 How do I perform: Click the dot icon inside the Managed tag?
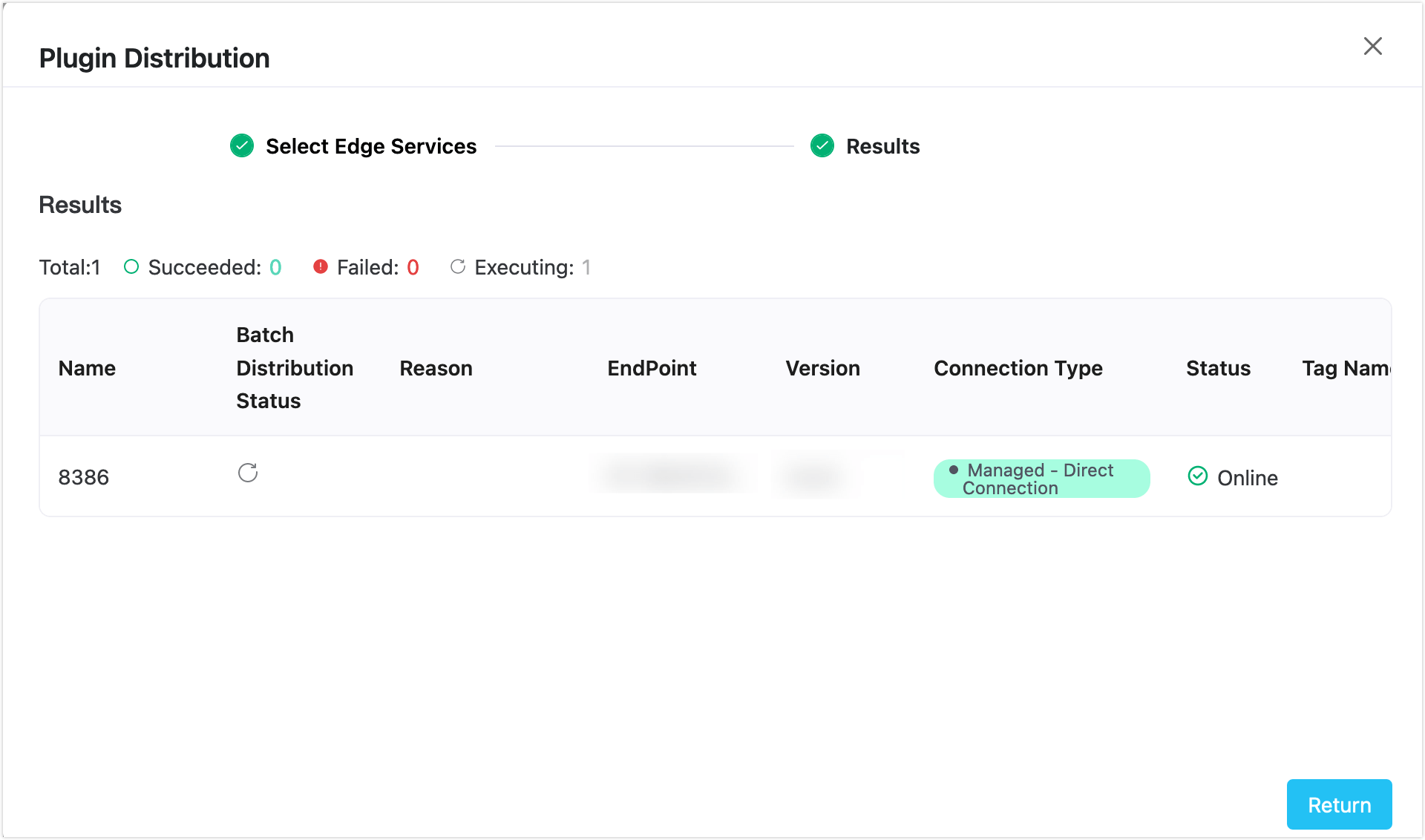point(954,470)
